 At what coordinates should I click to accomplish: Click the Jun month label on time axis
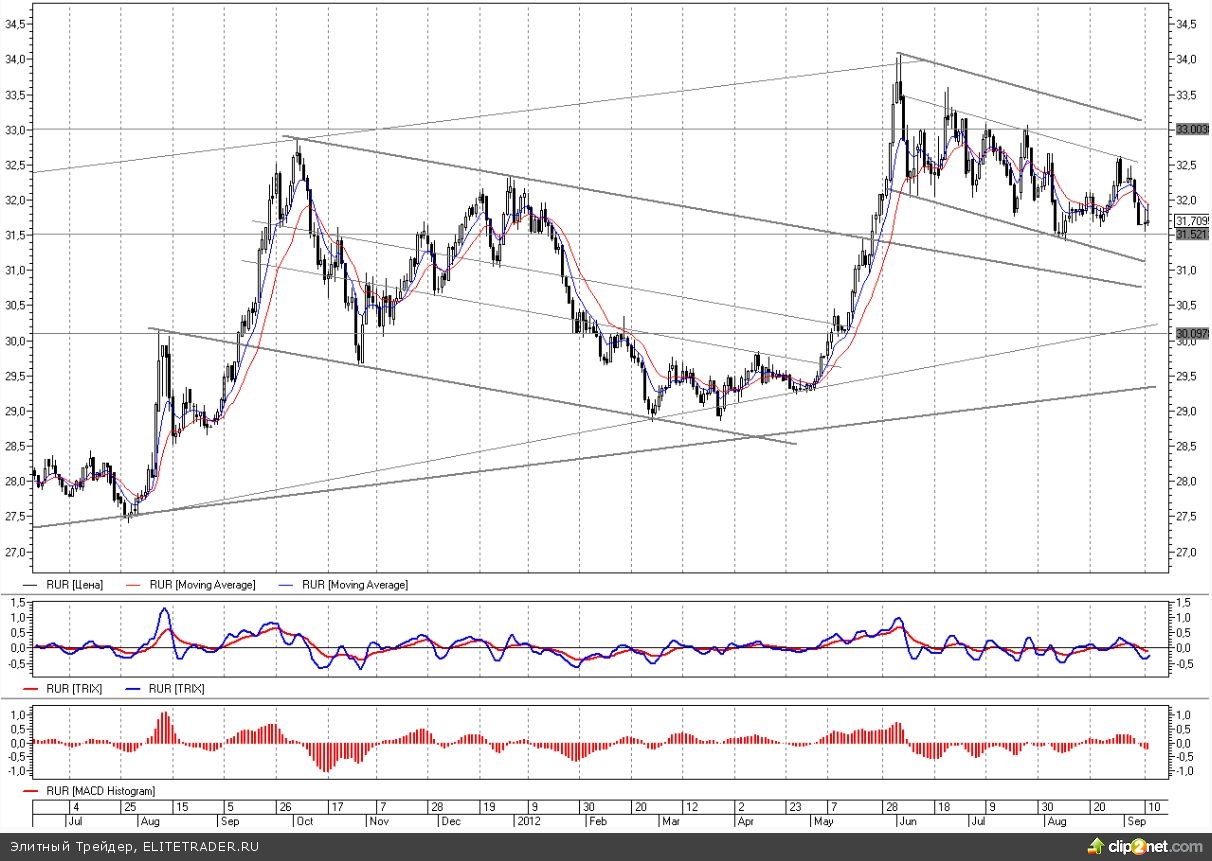click(907, 820)
